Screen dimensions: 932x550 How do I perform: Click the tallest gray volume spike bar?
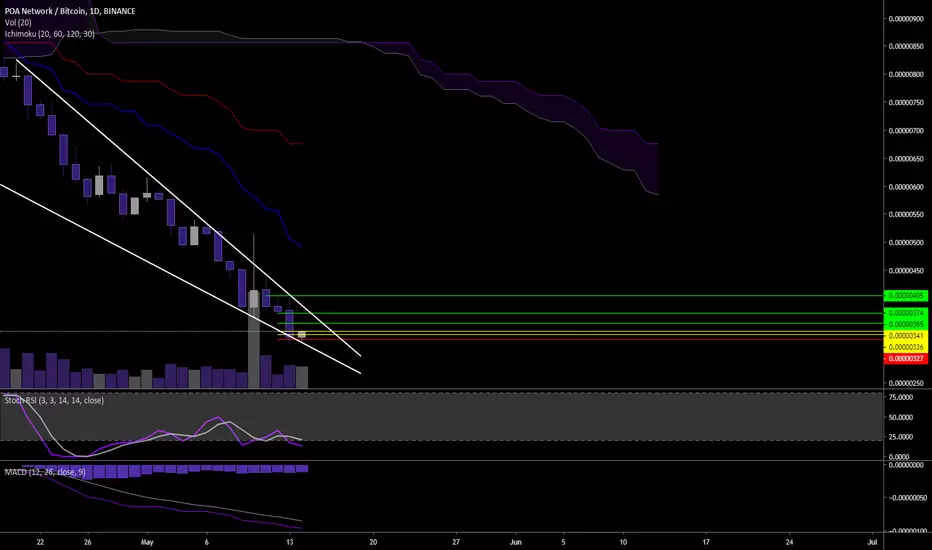point(254,339)
